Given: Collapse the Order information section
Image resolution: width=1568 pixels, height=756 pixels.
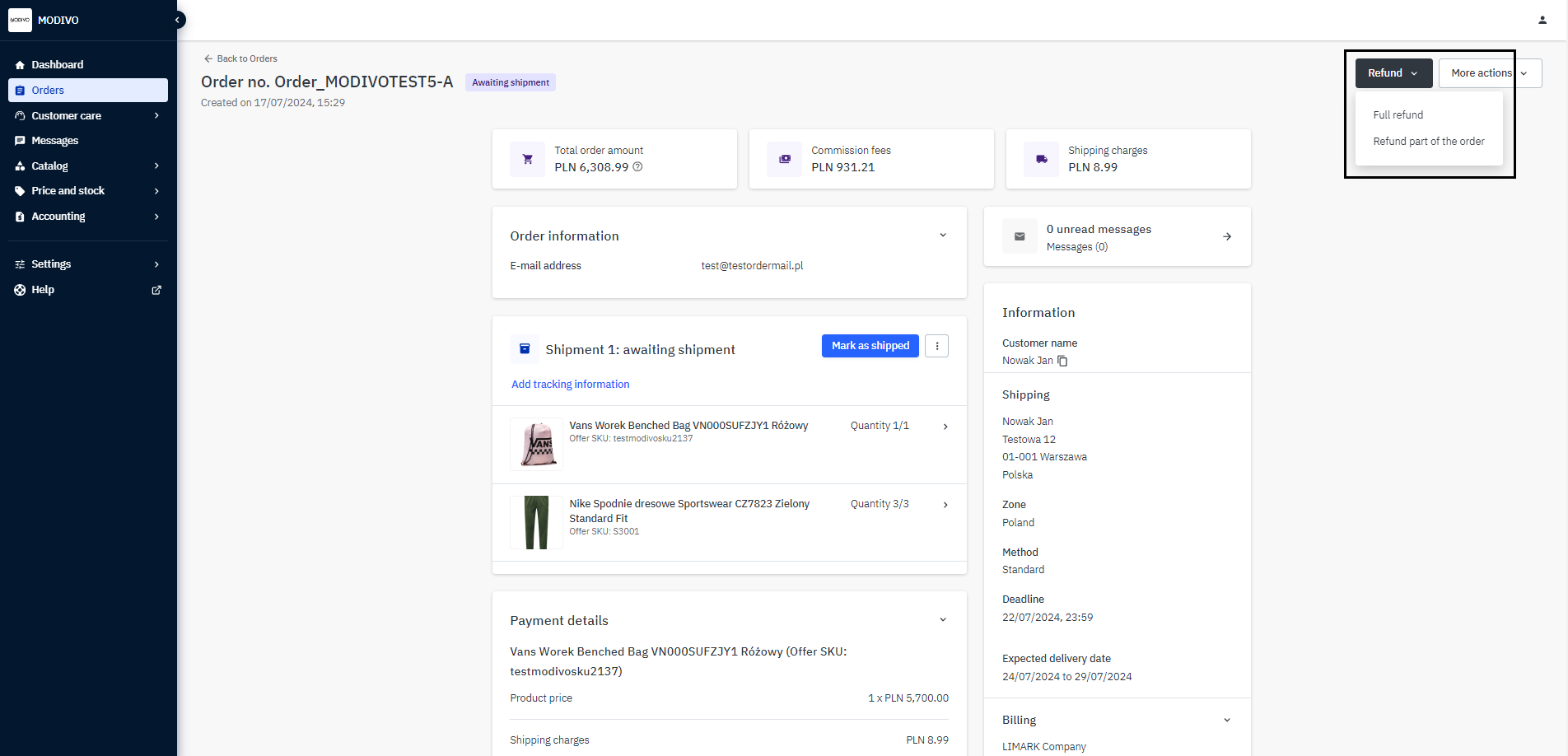Looking at the screenshot, I should tap(942, 236).
